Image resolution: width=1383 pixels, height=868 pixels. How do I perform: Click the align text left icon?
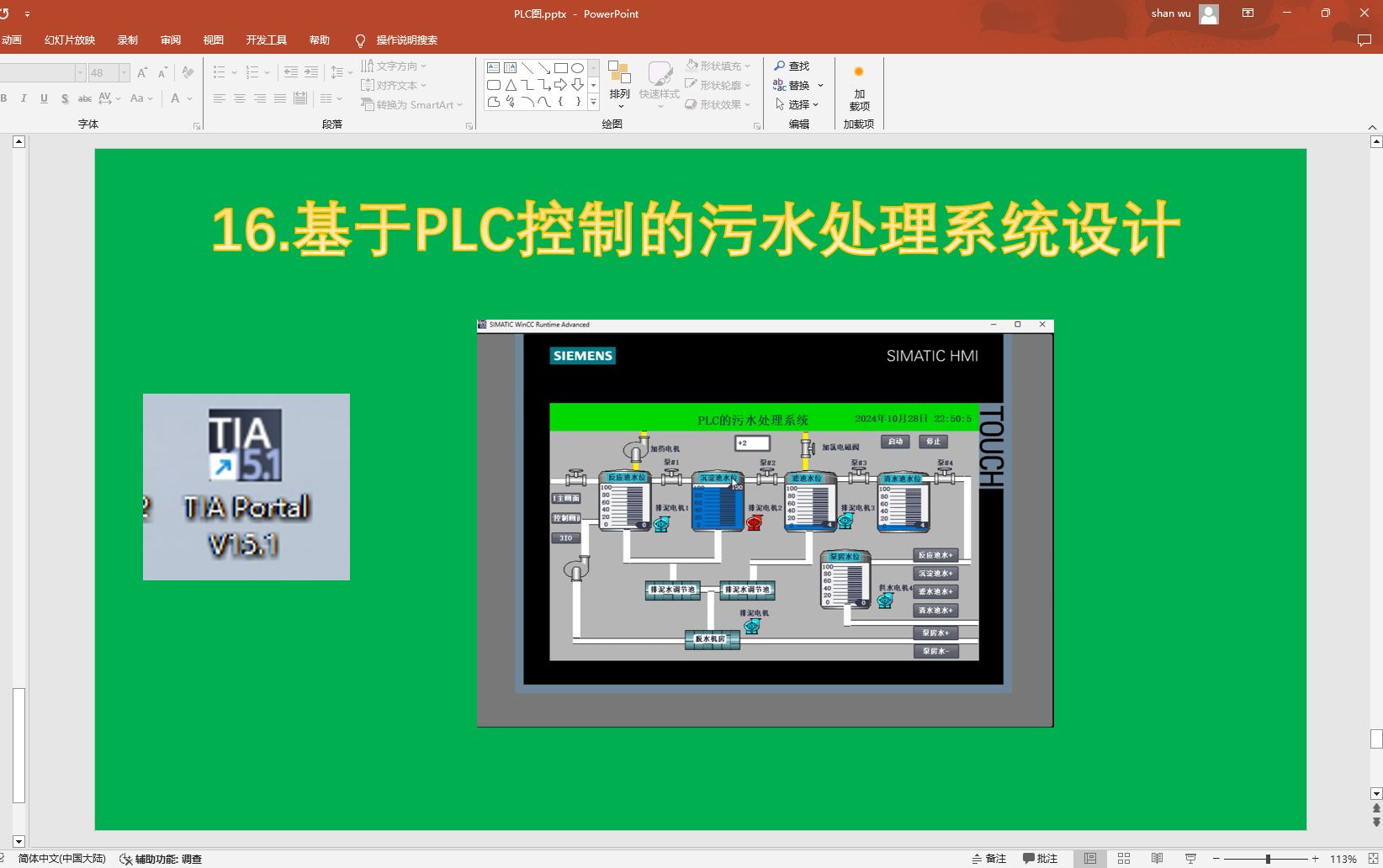coord(220,98)
